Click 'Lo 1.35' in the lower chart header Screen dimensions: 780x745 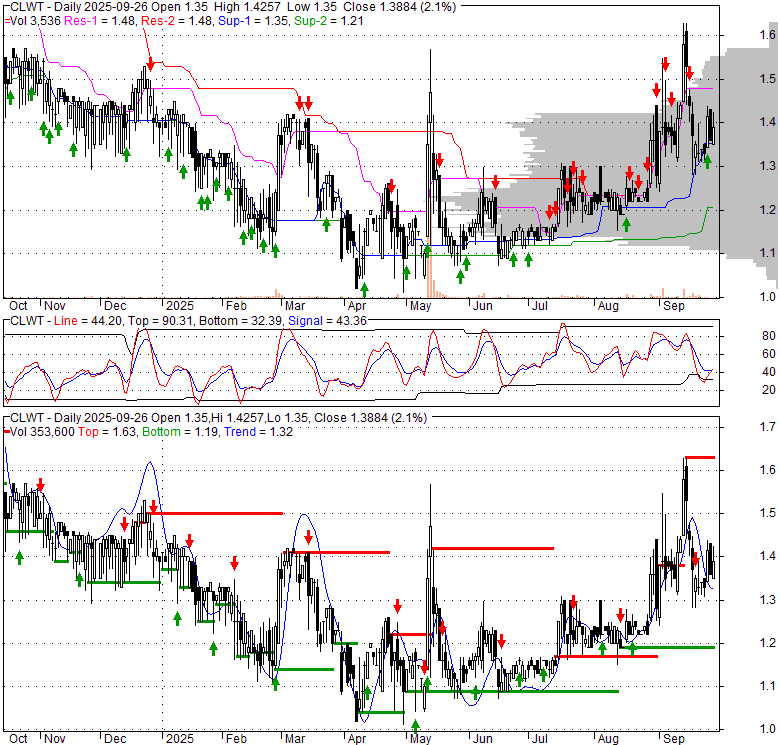click(x=287, y=418)
